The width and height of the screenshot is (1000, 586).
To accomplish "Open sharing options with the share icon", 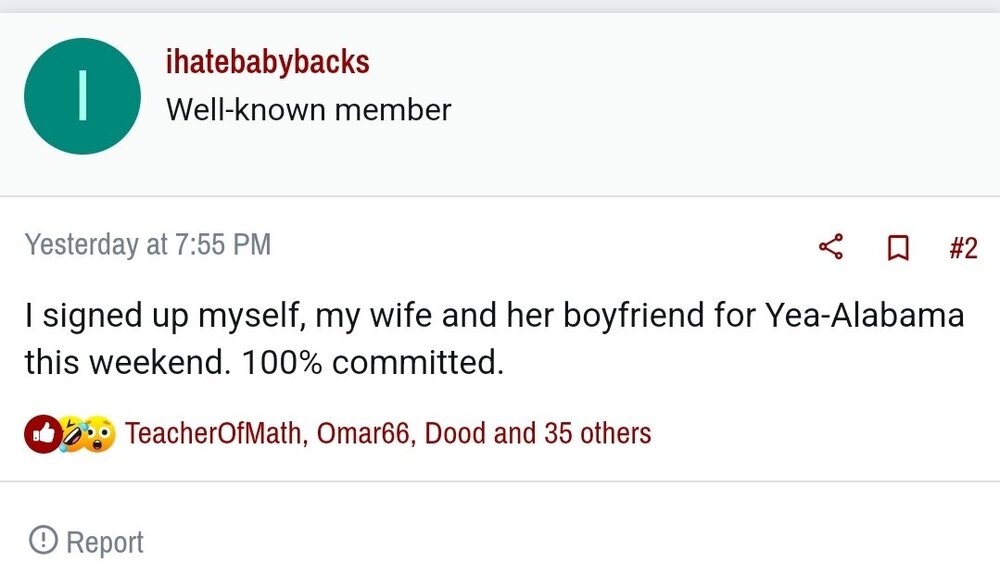I will click(830, 247).
